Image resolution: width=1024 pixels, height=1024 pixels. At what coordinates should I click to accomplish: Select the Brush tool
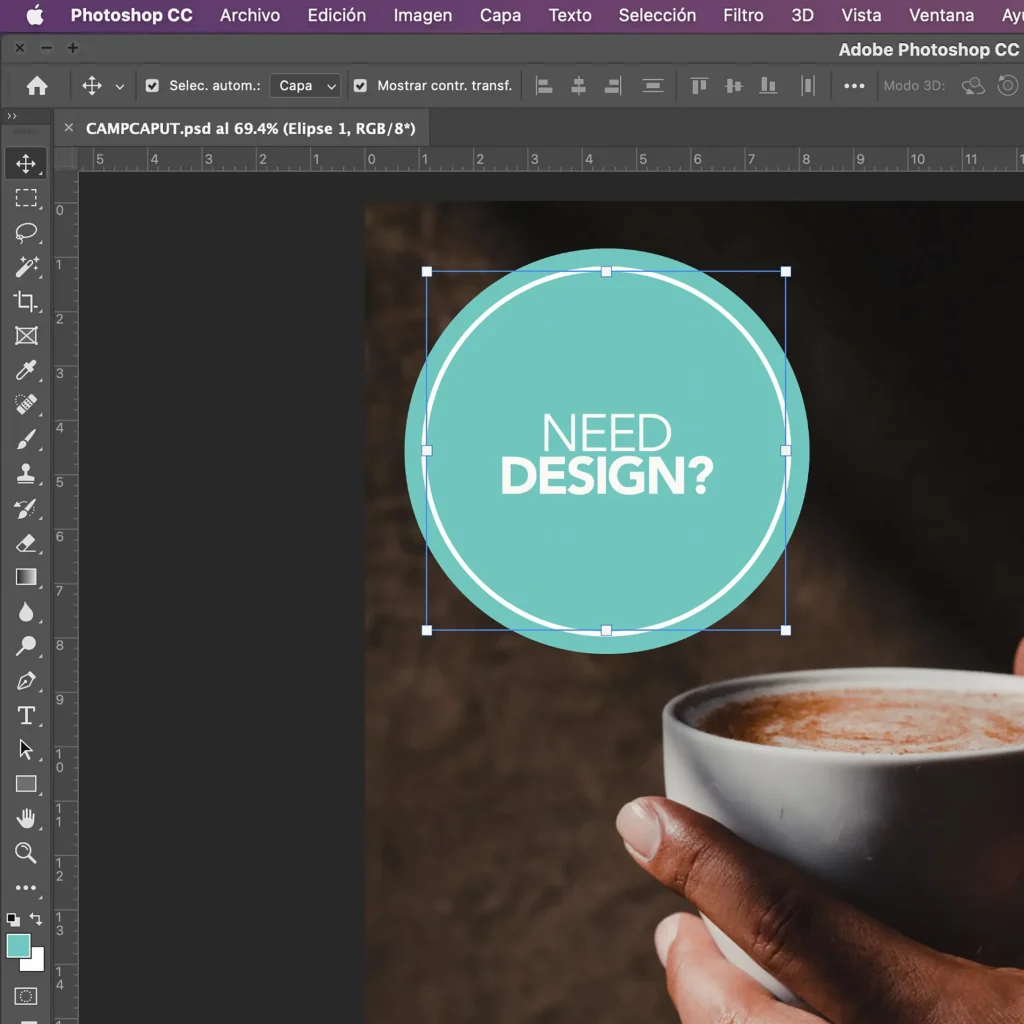point(26,440)
